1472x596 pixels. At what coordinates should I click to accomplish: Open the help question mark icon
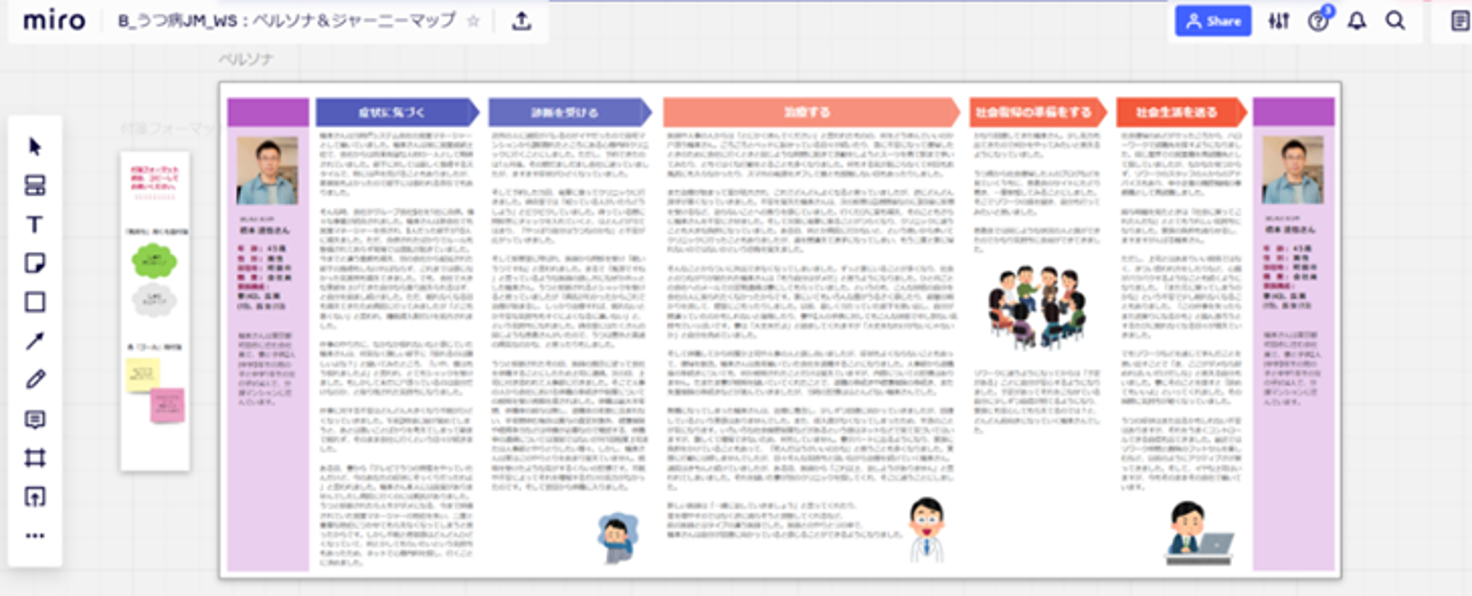[1318, 21]
